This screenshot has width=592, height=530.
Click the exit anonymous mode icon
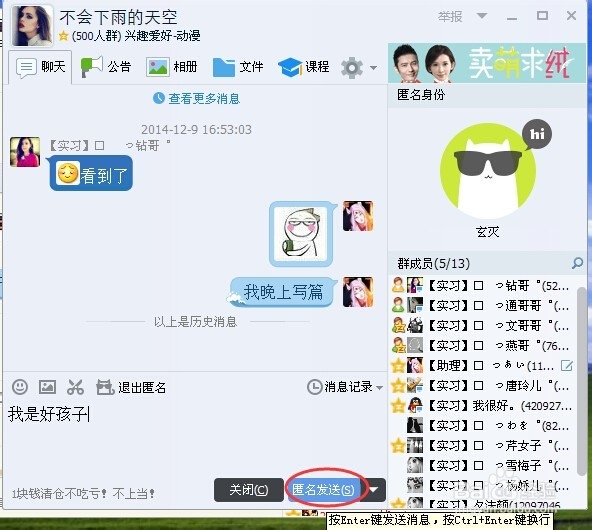(x=105, y=387)
